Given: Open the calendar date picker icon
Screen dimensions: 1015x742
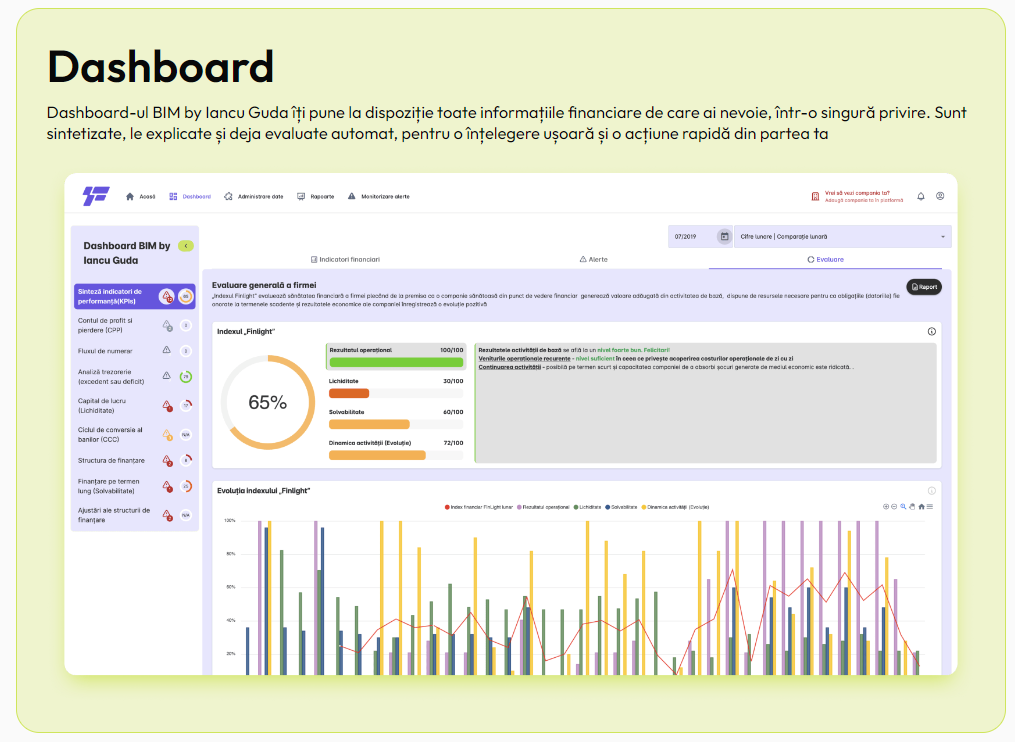Looking at the screenshot, I should (x=724, y=236).
